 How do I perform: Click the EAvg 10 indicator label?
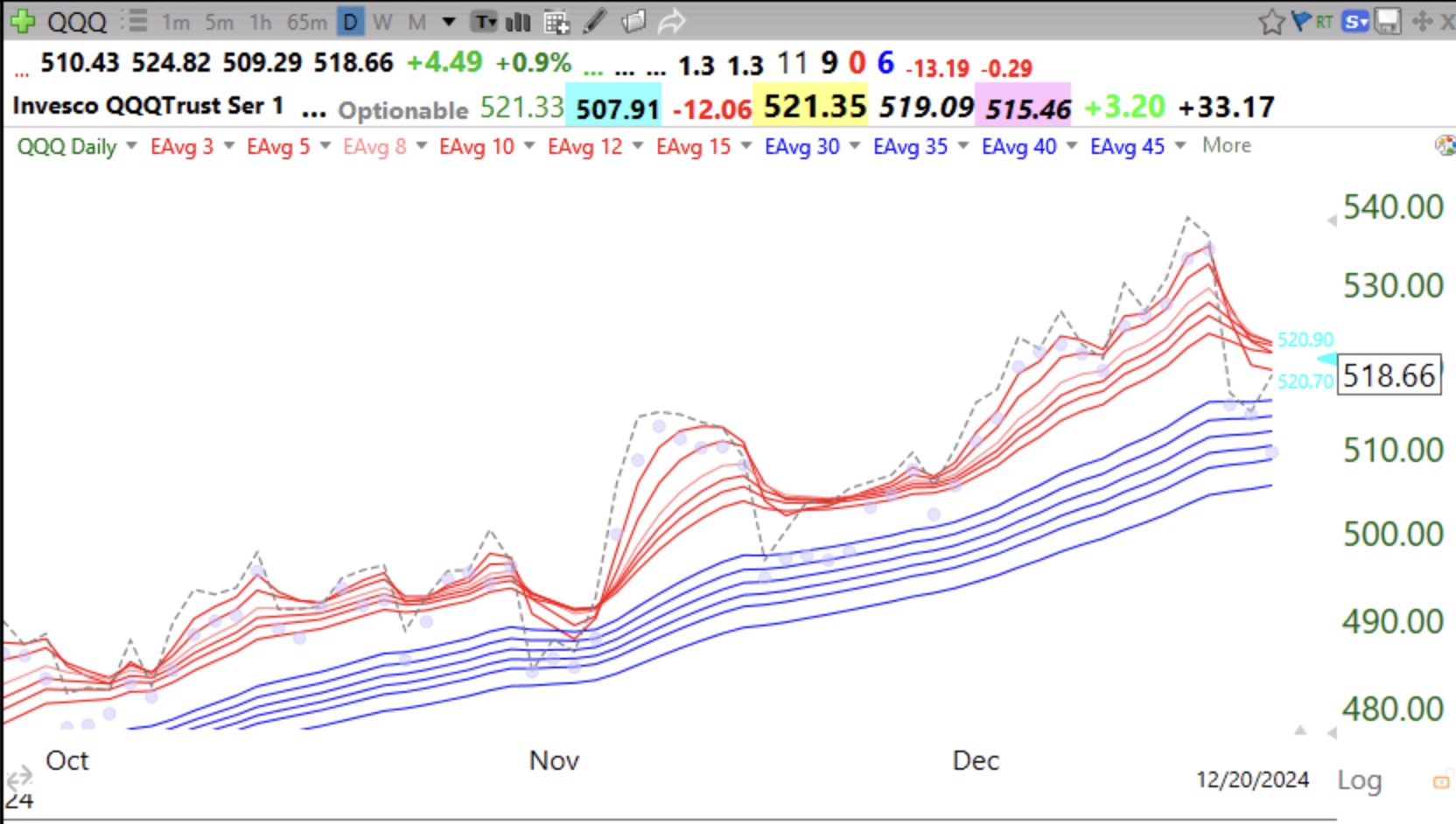[477, 146]
